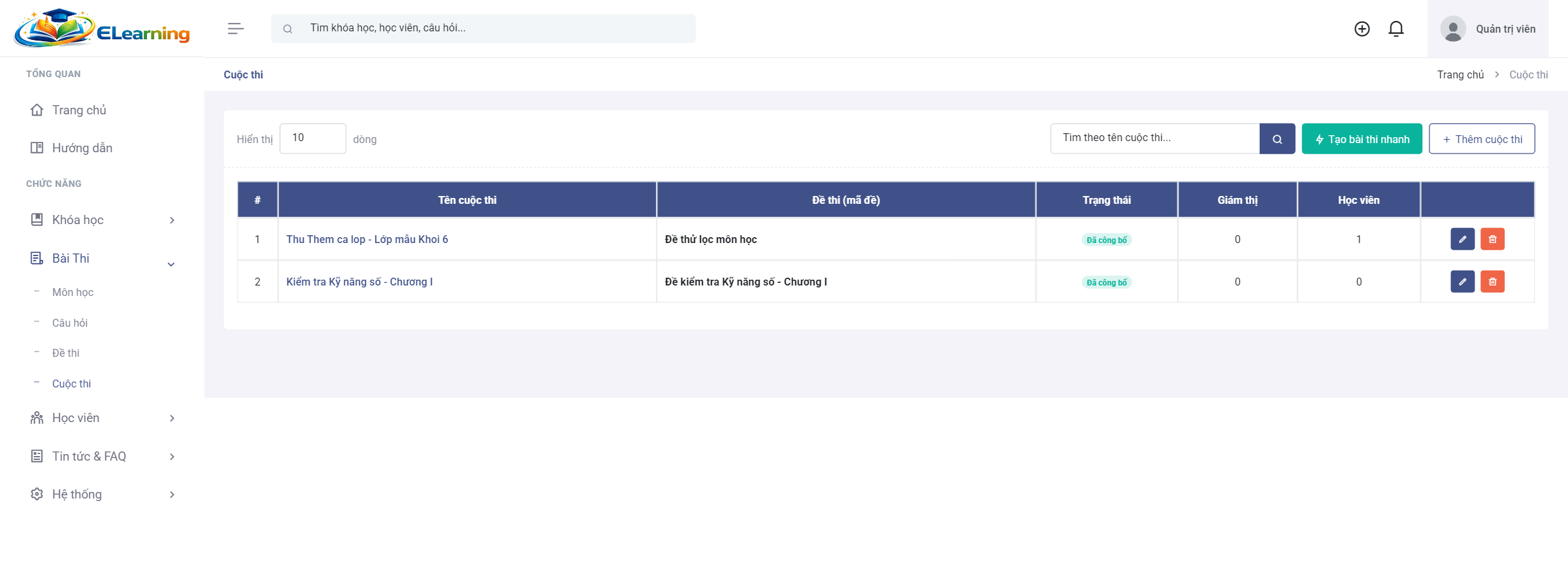1568x588 pixels.
Task: Click the Bài Thi icon in sidebar
Action: pyautogui.click(x=37, y=258)
